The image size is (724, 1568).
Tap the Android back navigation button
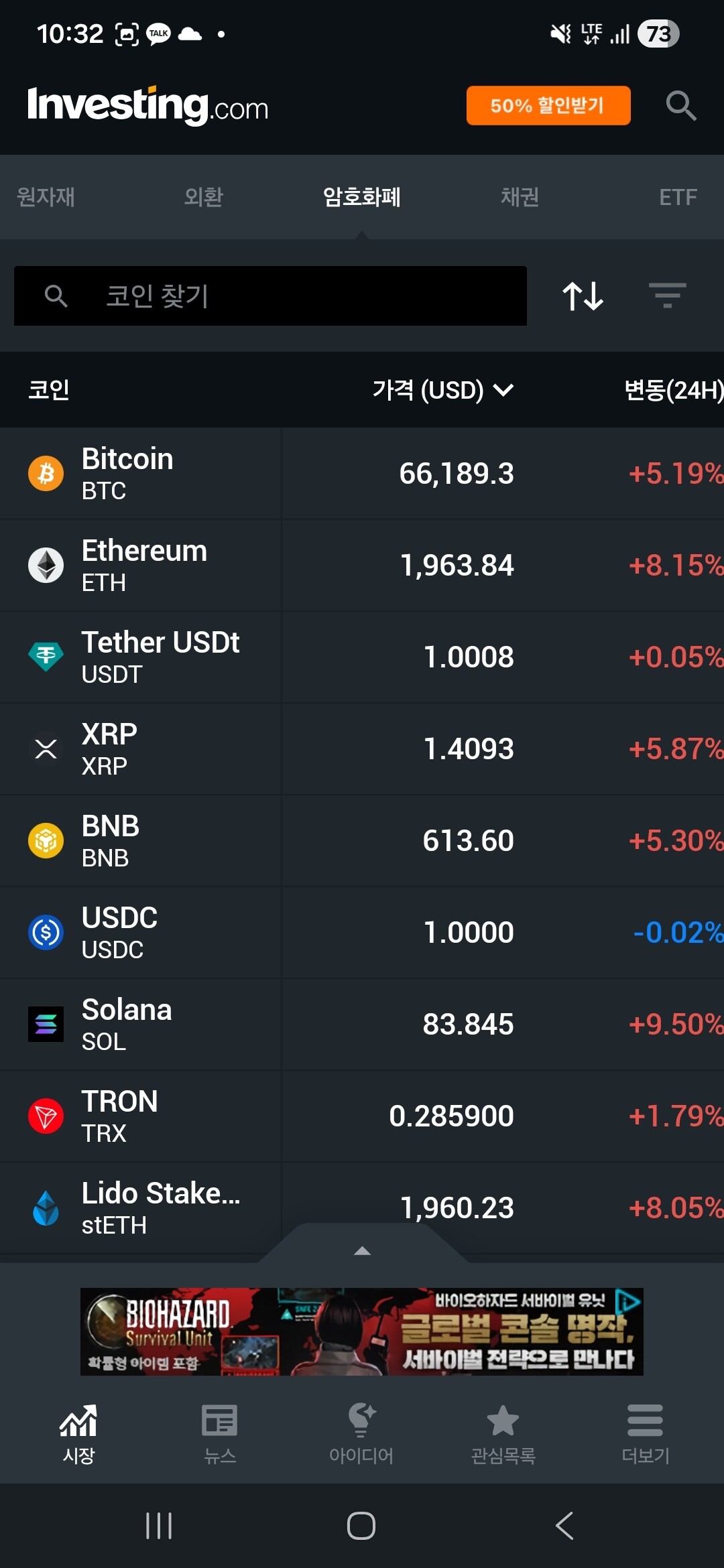(x=564, y=1526)
